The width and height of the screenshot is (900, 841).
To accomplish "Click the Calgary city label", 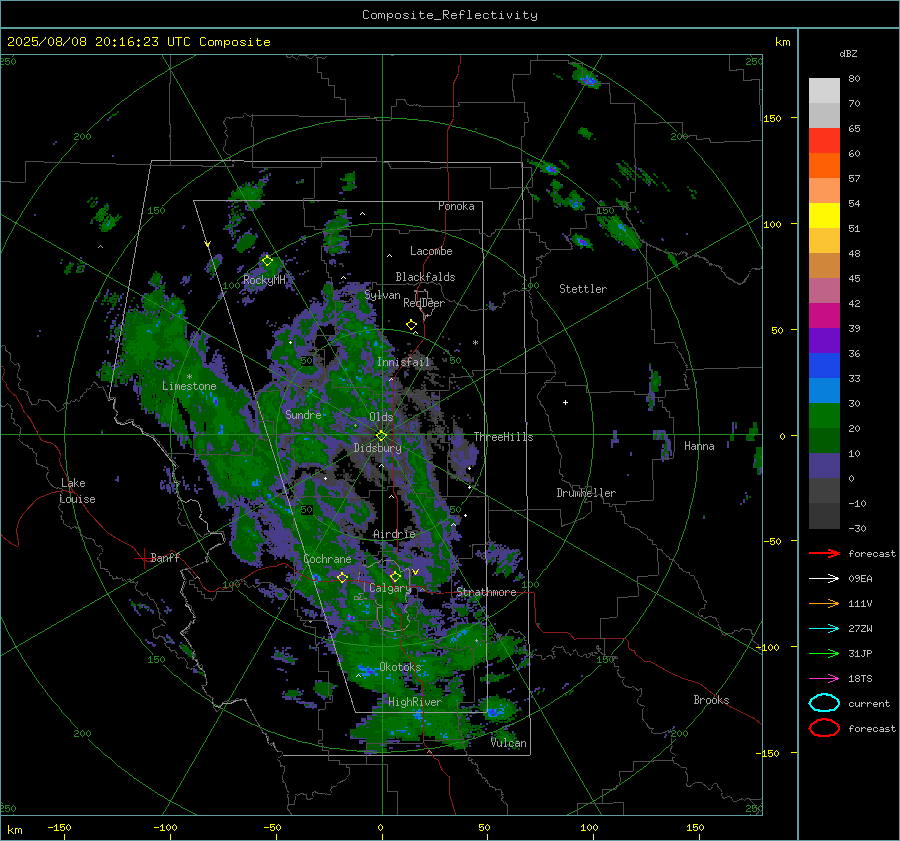I will click(x=390, y=588).
